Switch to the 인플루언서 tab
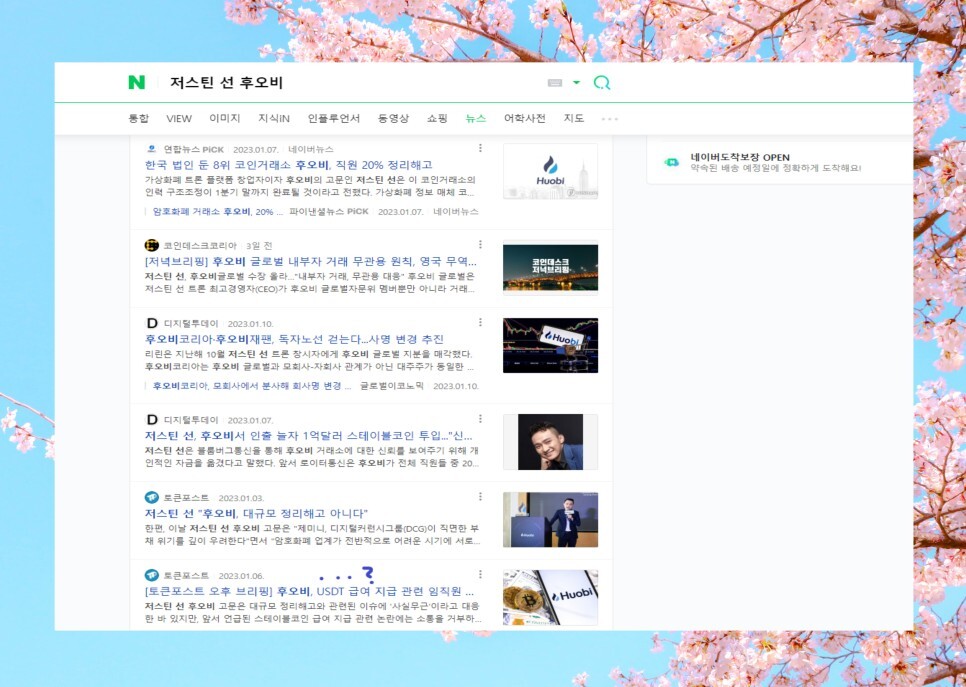Screen dimensions: 966x687 [333, 118]
